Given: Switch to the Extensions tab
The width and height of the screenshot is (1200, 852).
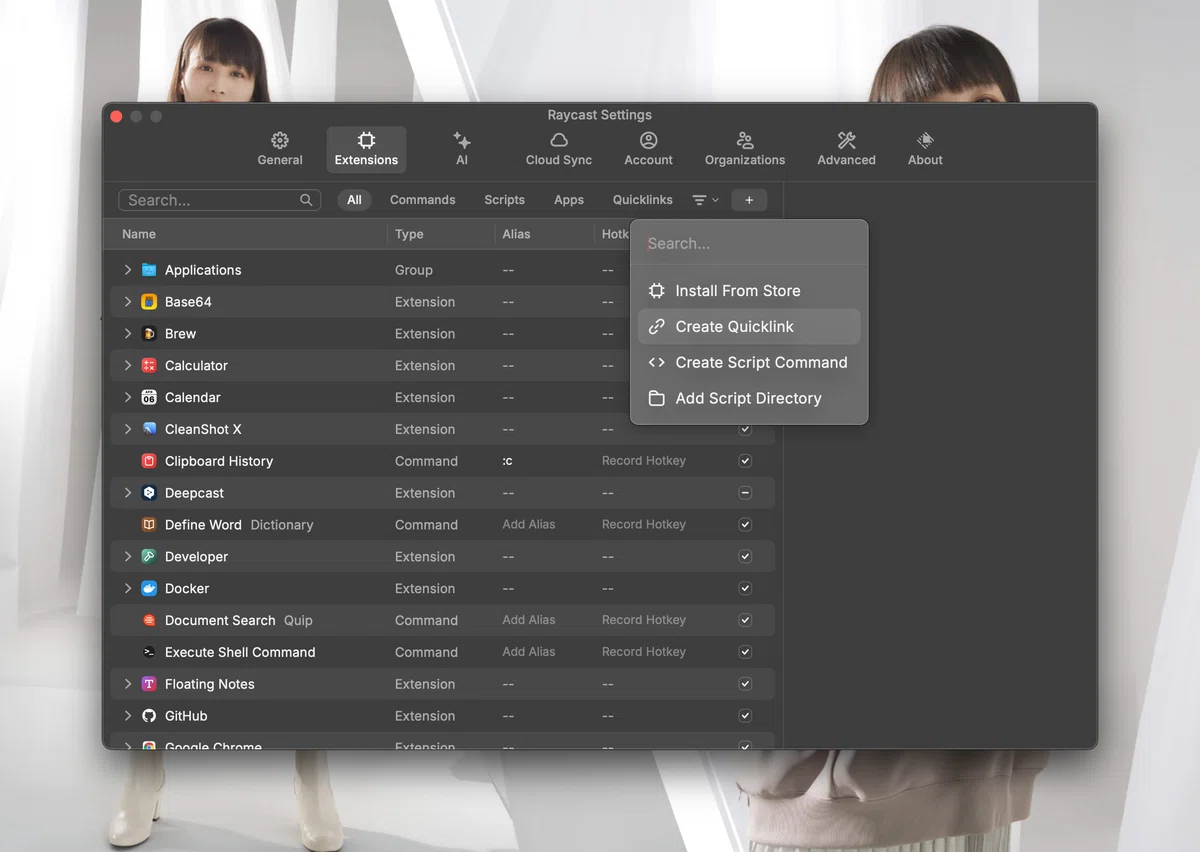Looking at the screenshot, I should [x=366, y=149].
